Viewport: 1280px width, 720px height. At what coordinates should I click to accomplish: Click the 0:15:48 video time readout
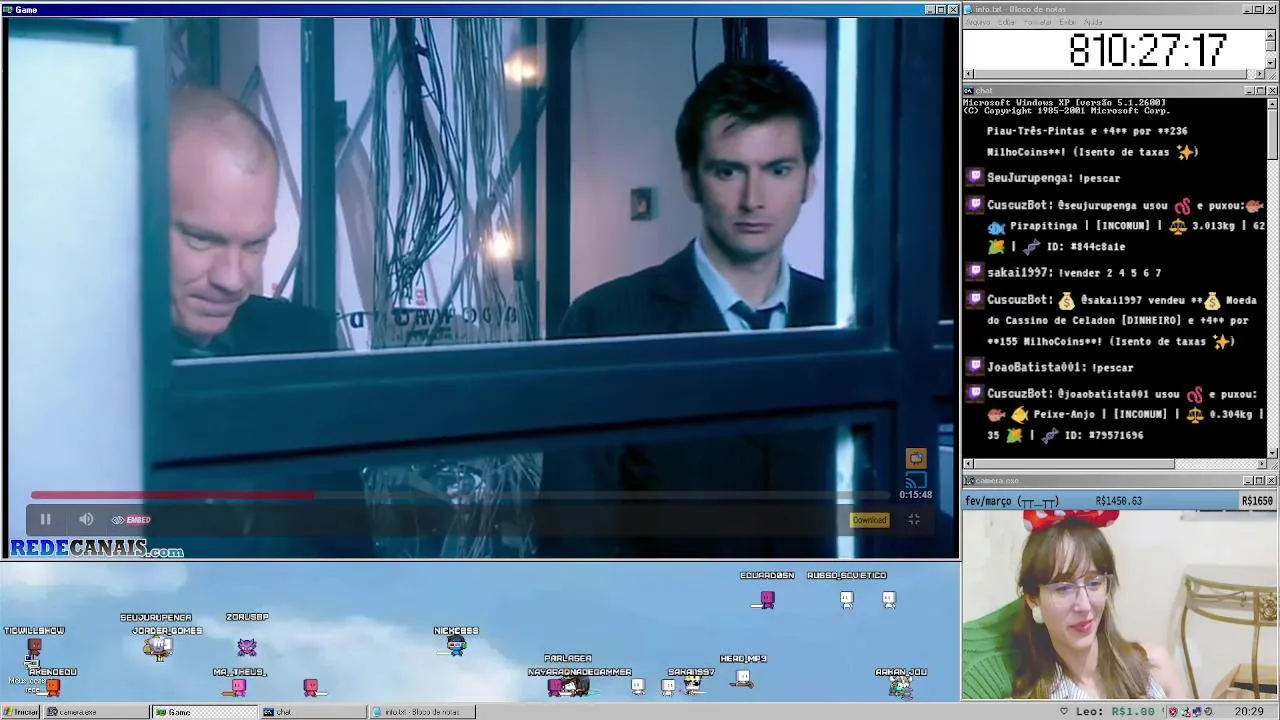[915, 494]
